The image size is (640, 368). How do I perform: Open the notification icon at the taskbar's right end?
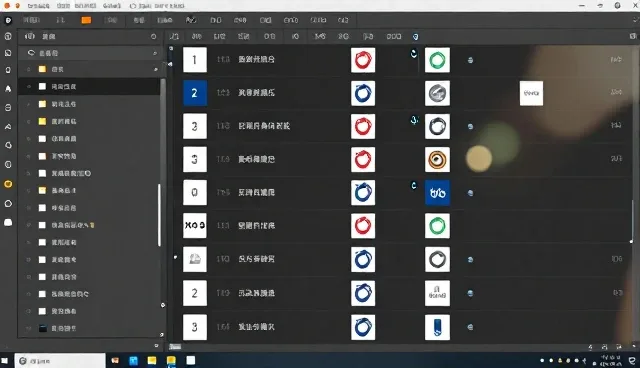click(x=632, y=361)
